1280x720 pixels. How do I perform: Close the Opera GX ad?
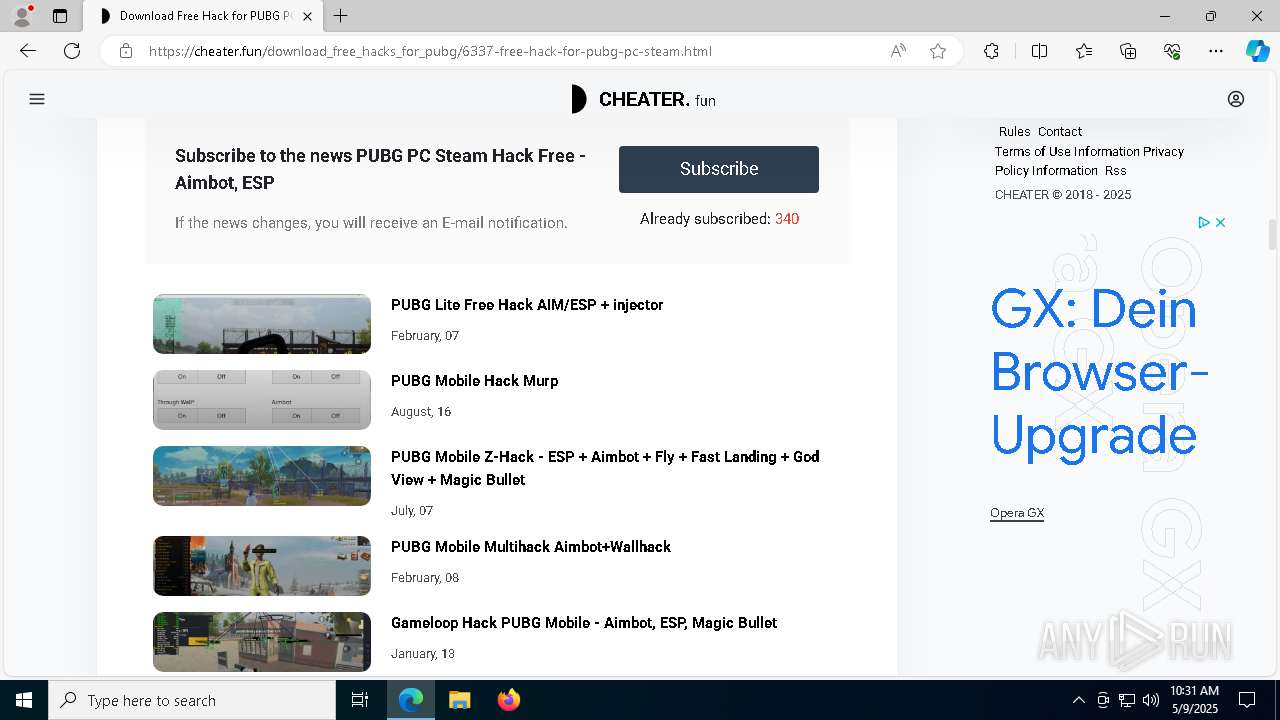pyautogui.click(x=1220, y=222)
